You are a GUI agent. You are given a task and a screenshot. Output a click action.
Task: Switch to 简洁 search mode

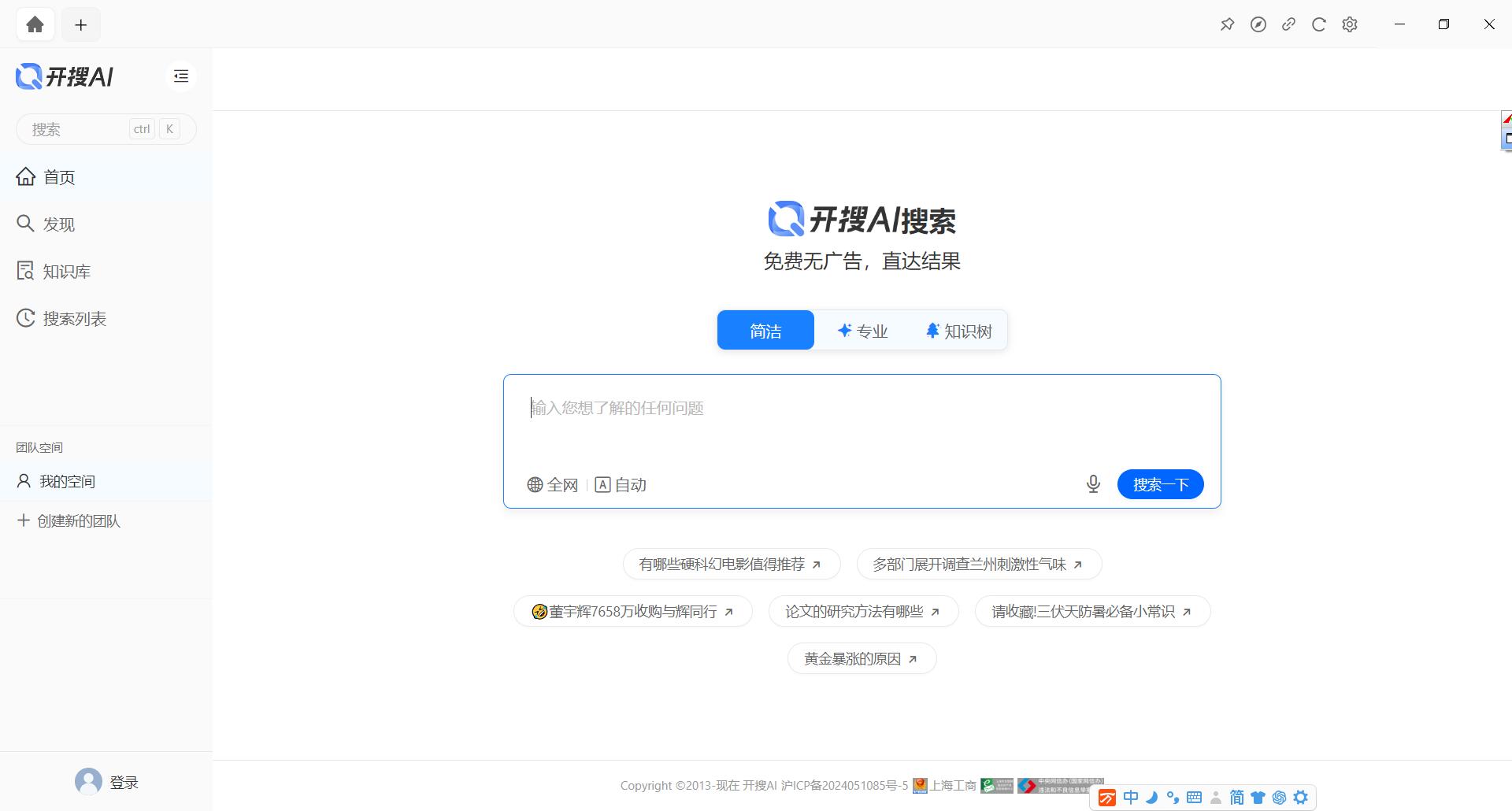(765, 331)
